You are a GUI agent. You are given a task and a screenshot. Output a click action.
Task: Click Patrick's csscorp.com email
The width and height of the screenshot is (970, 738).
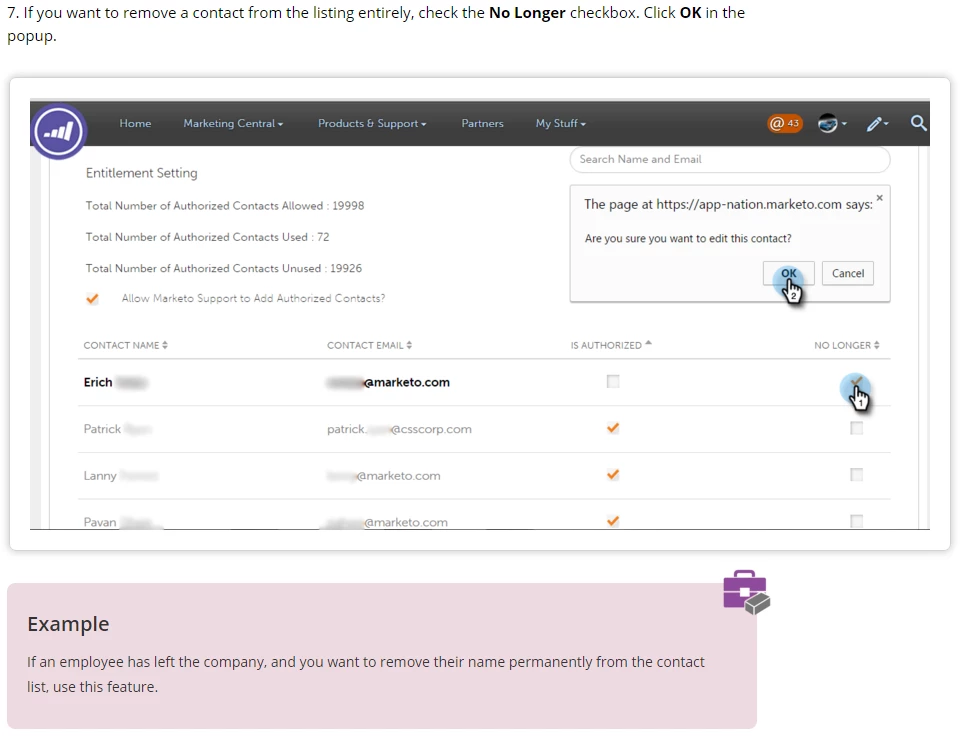click(x=399, y=429)
